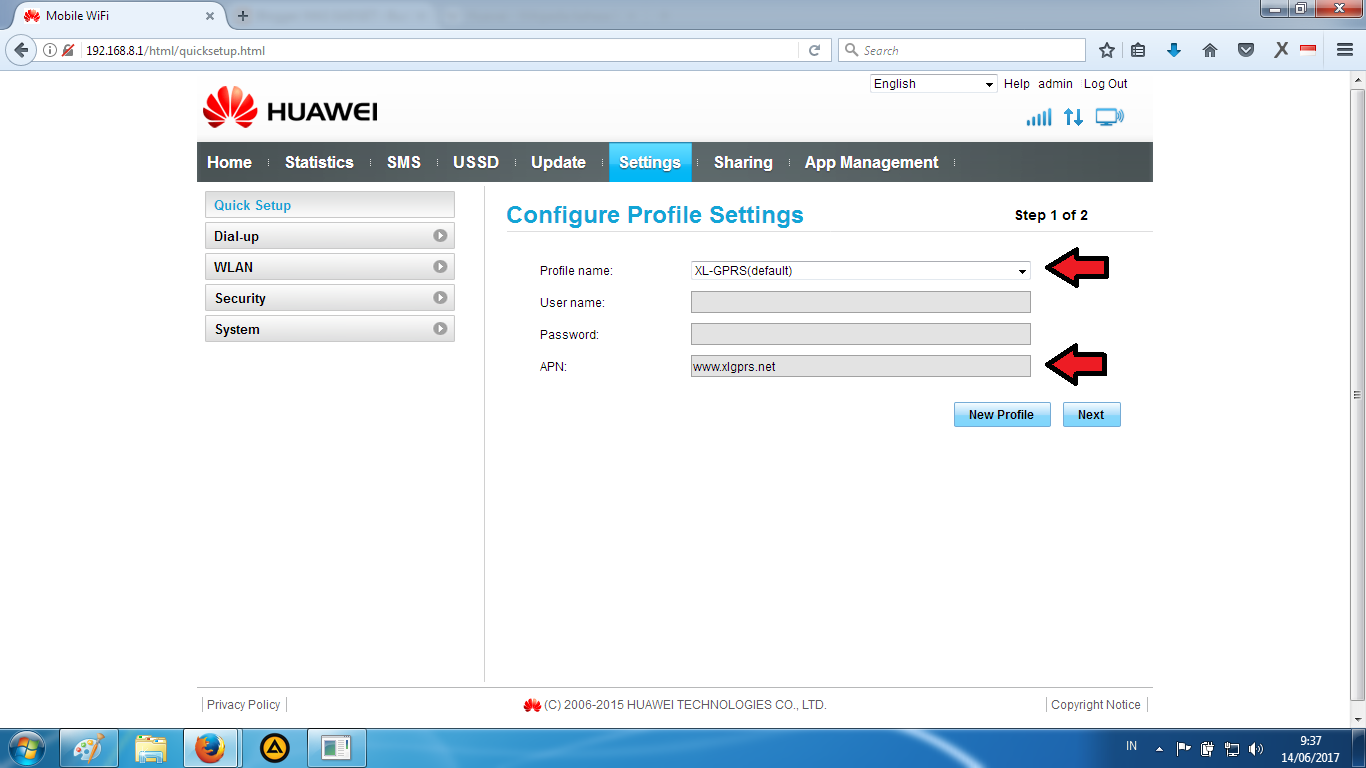The height and width of the screenshot is (768, 1366).
Task: Open the Downloads arrow icon
Action: tap(1174, 50)
